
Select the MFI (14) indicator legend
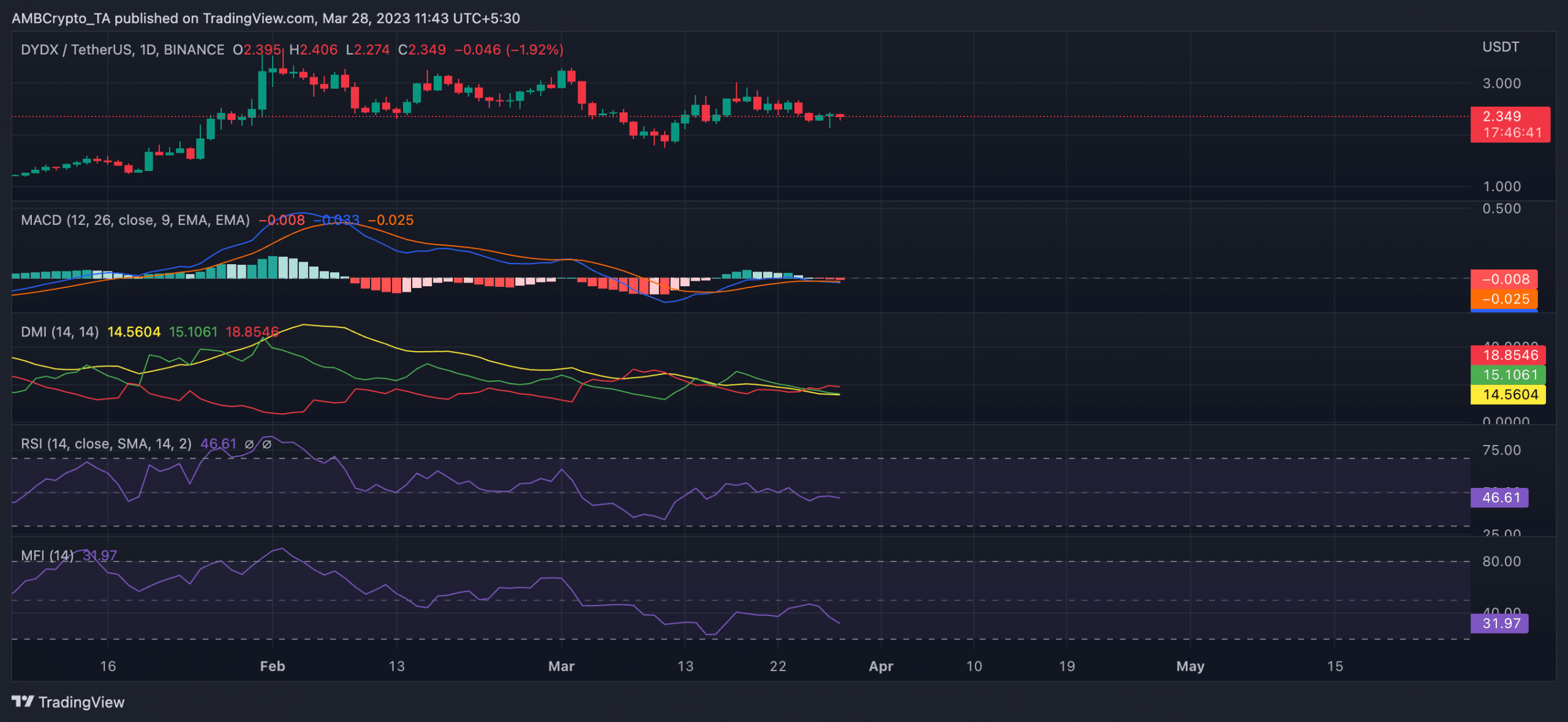tap(47, 555)
